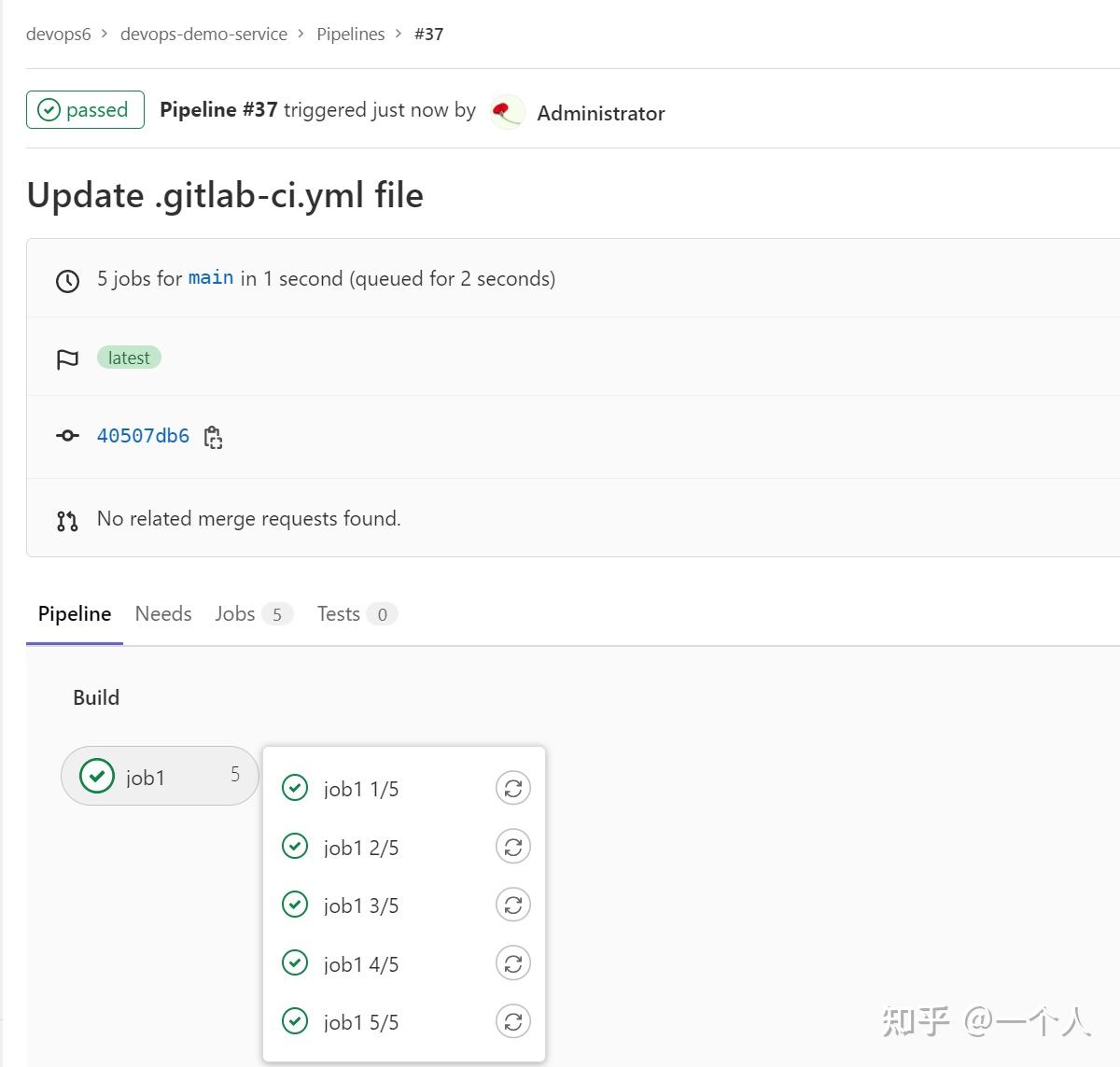
Task: Click the flag icon beside latest badge
Action: (x=67, y=358)
